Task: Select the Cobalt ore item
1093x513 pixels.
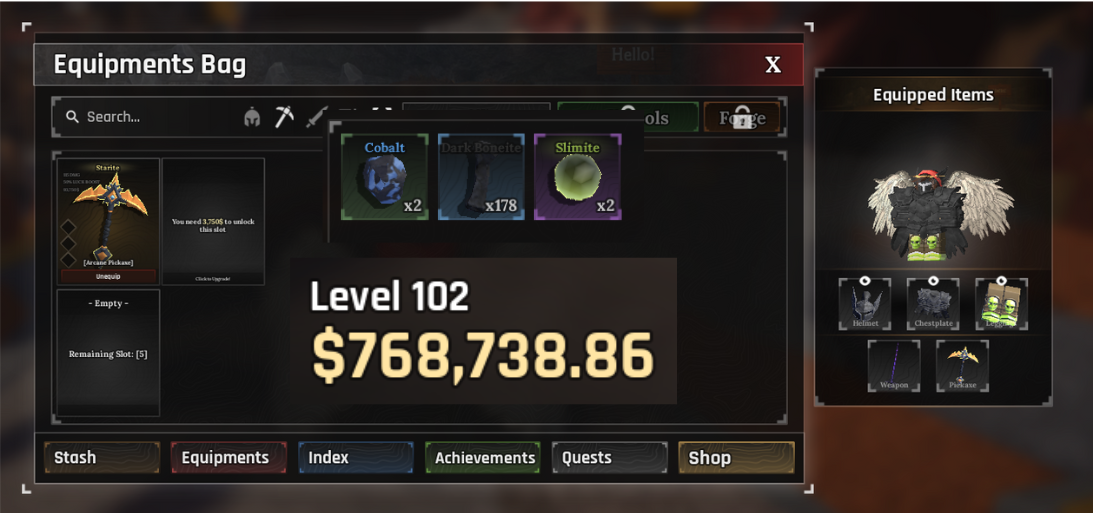Action: click(385, 177)
